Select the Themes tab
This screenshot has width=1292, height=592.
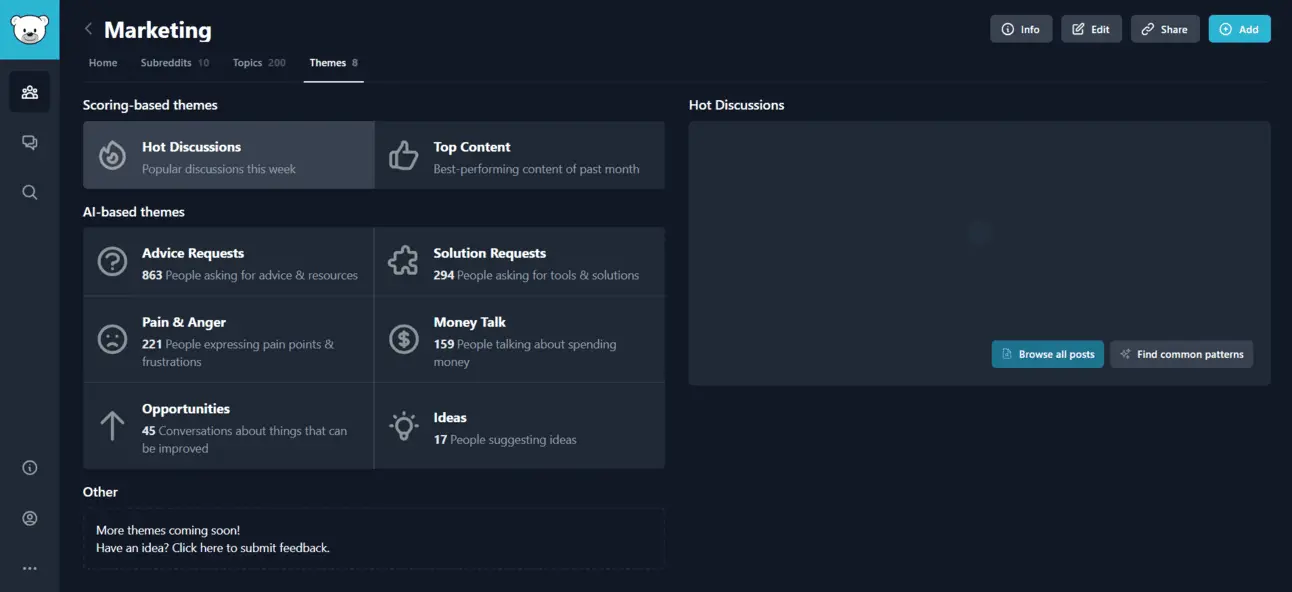pyautogui.click(x=334, y=63)
